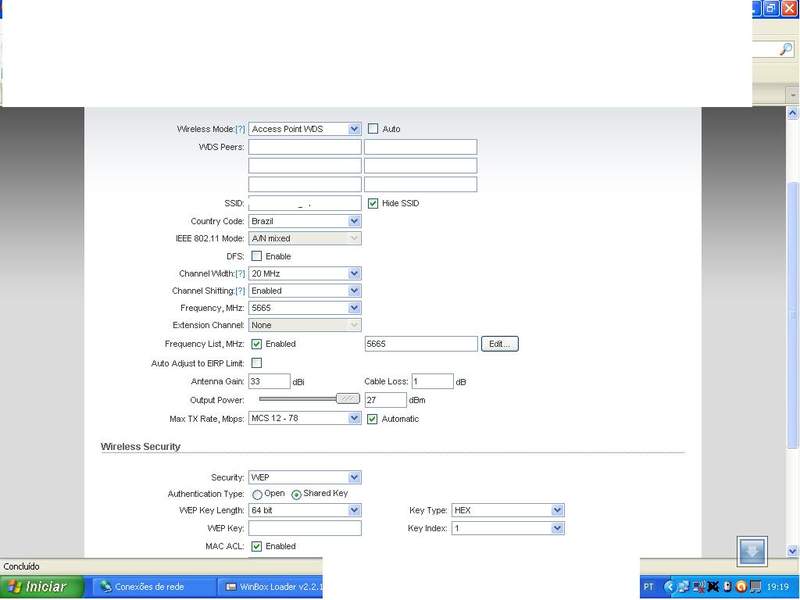Click the Antenna Gain field
Viewport: 800px width, 600px height.
pos(269,381)
